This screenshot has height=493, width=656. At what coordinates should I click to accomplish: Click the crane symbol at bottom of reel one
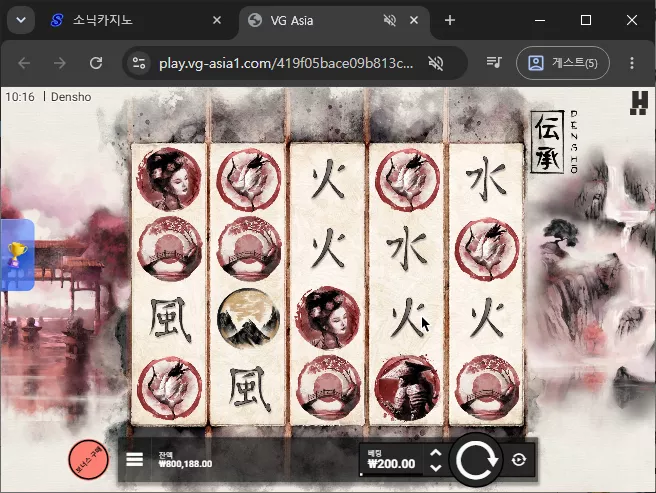pos(169,388)
